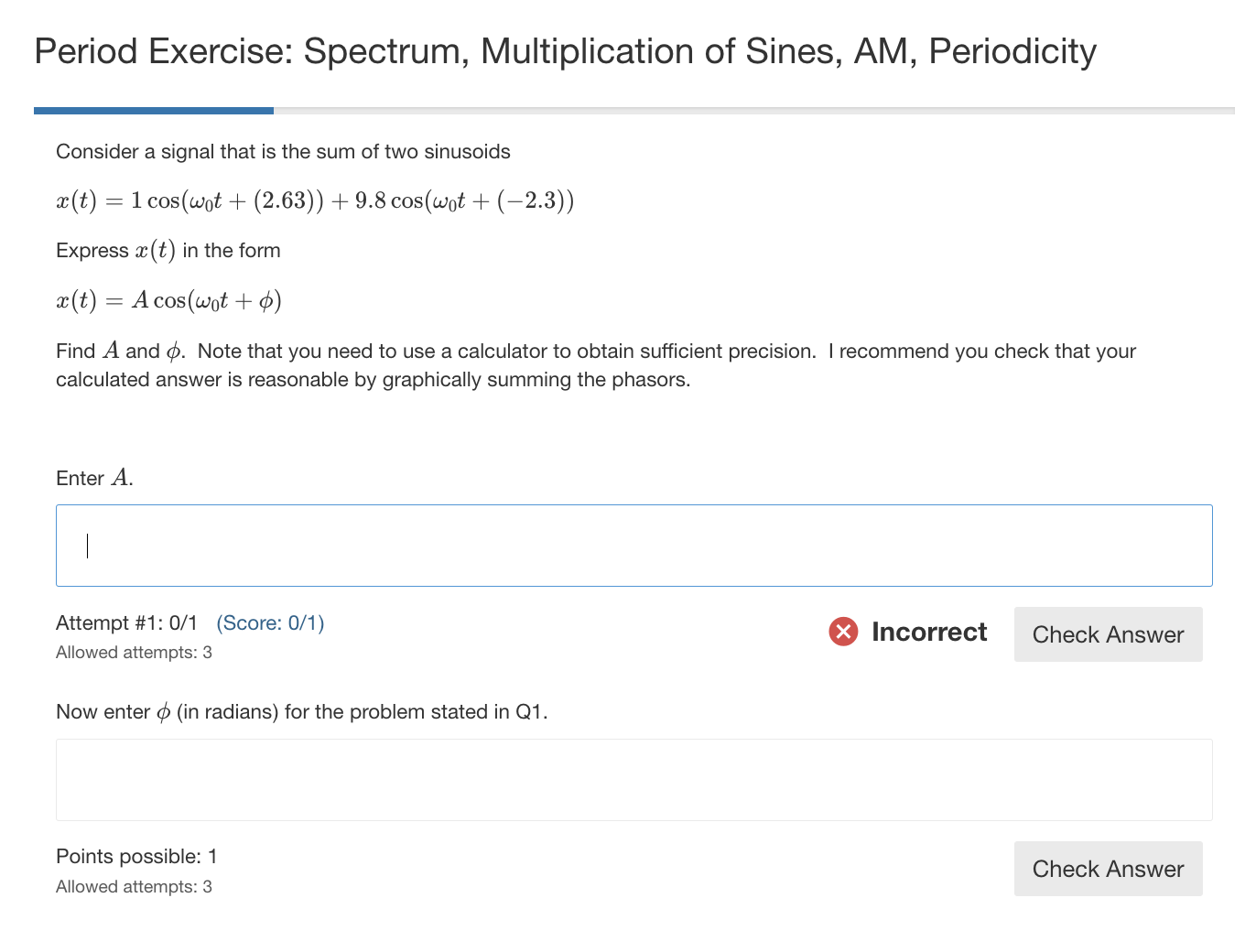
Task: Click the Attempt #1: 0/1 label
Action: (x=126, y=622)
